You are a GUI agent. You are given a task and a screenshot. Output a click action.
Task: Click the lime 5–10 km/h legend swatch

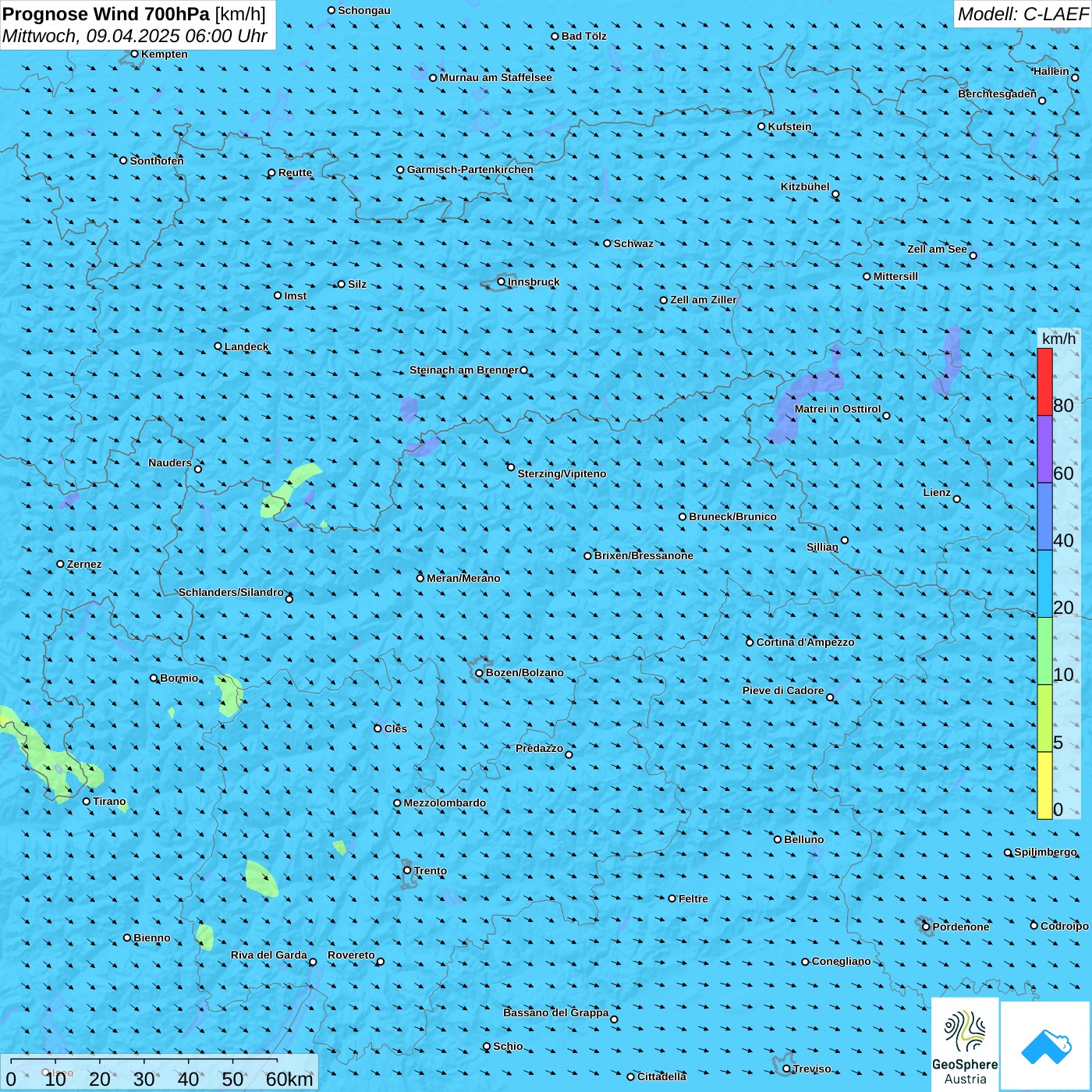click(x=1044, y=718)
